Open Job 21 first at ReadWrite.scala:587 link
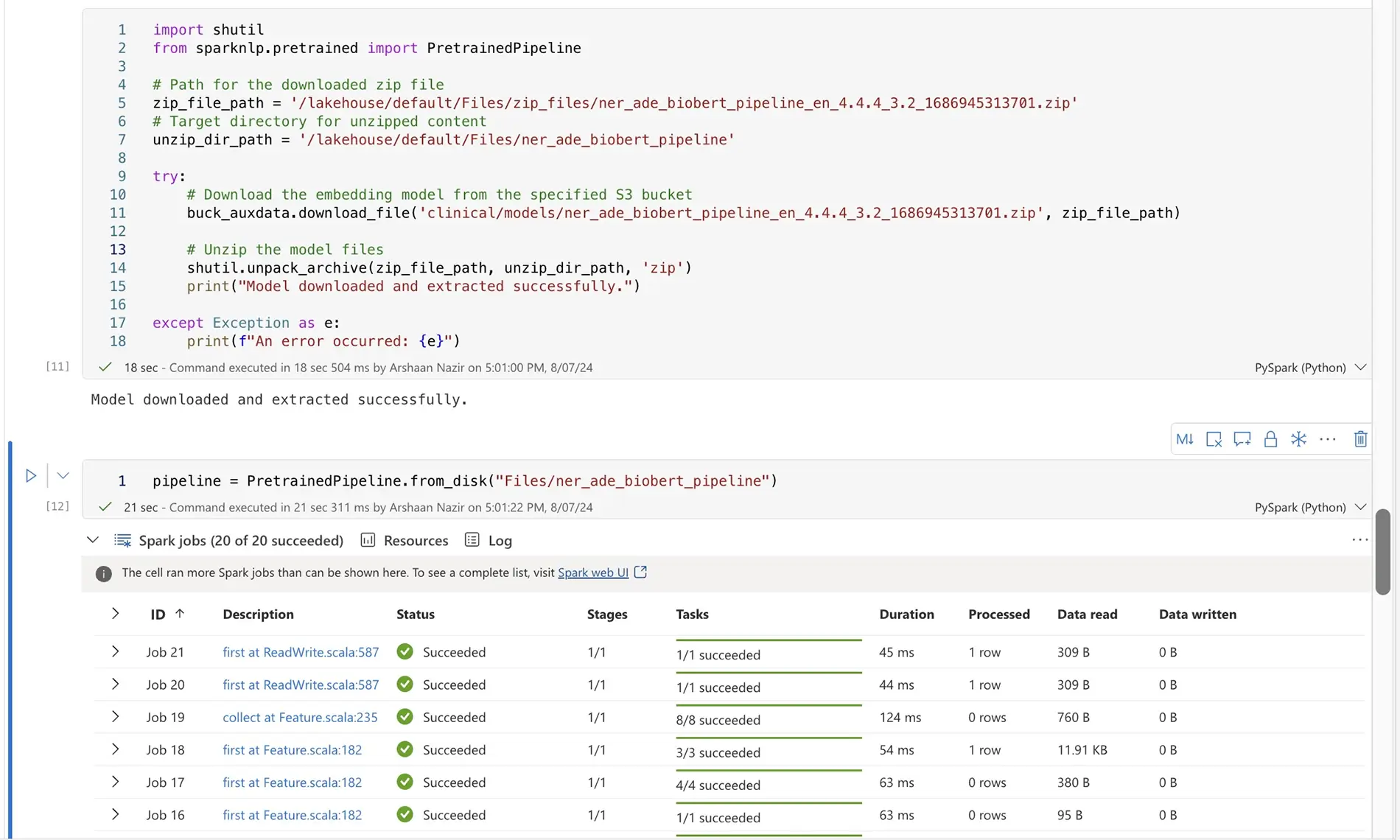The height and width of the screenshot is (840, 1400). coord(301,652)
